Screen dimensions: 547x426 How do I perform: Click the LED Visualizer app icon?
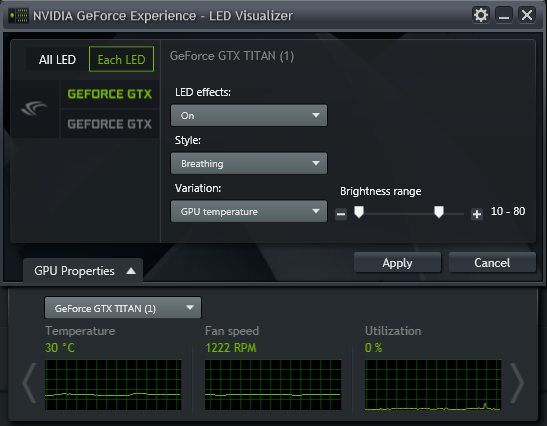(x=18, y=16)
